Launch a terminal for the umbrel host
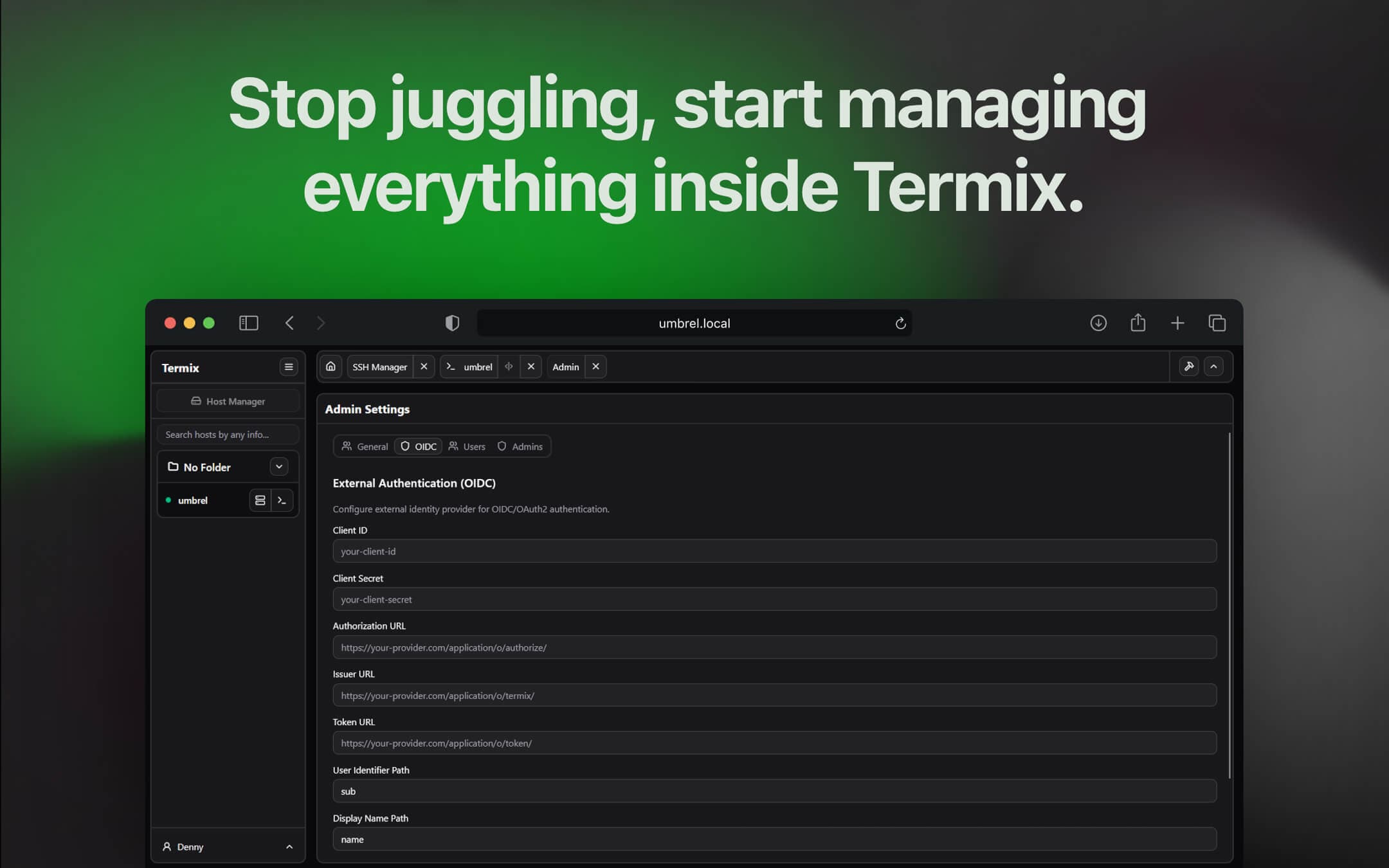 [283, 500]
